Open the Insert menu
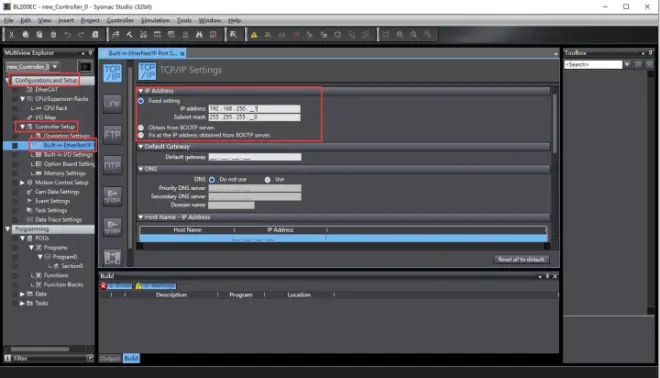 [x=66, y=20]
